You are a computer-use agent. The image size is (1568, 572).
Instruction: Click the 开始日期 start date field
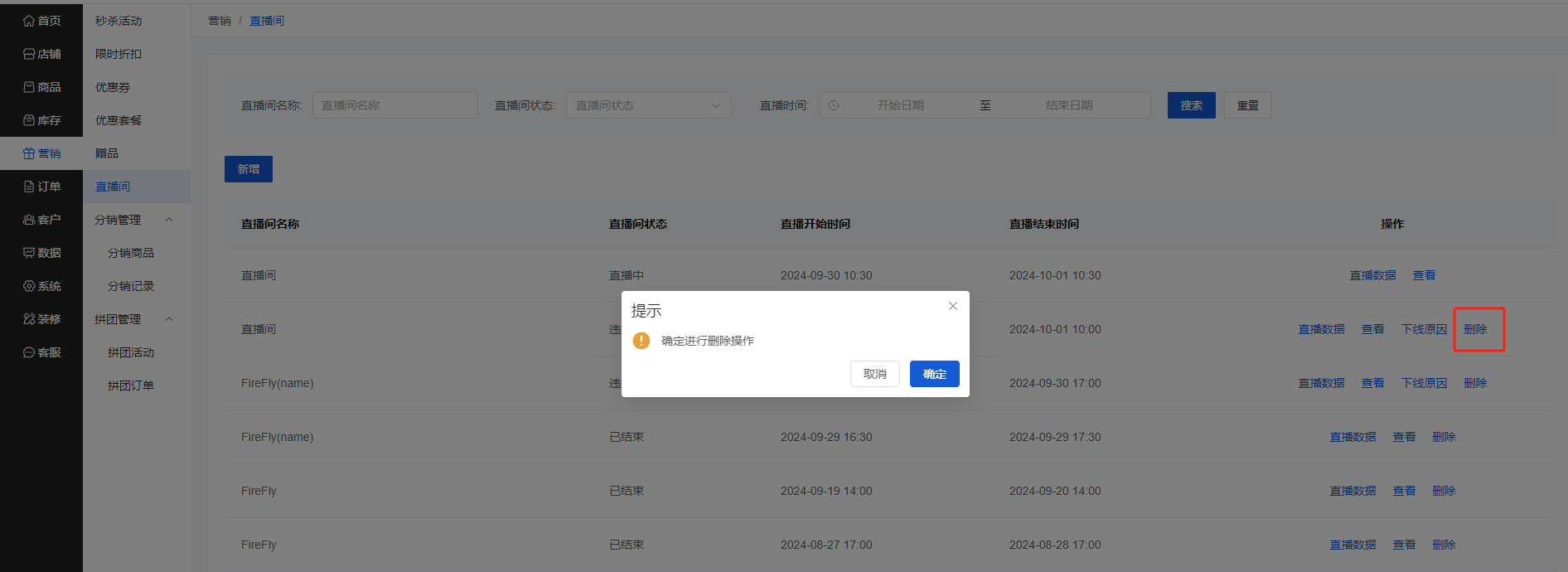pyautogui.click(x=901, y=105)
